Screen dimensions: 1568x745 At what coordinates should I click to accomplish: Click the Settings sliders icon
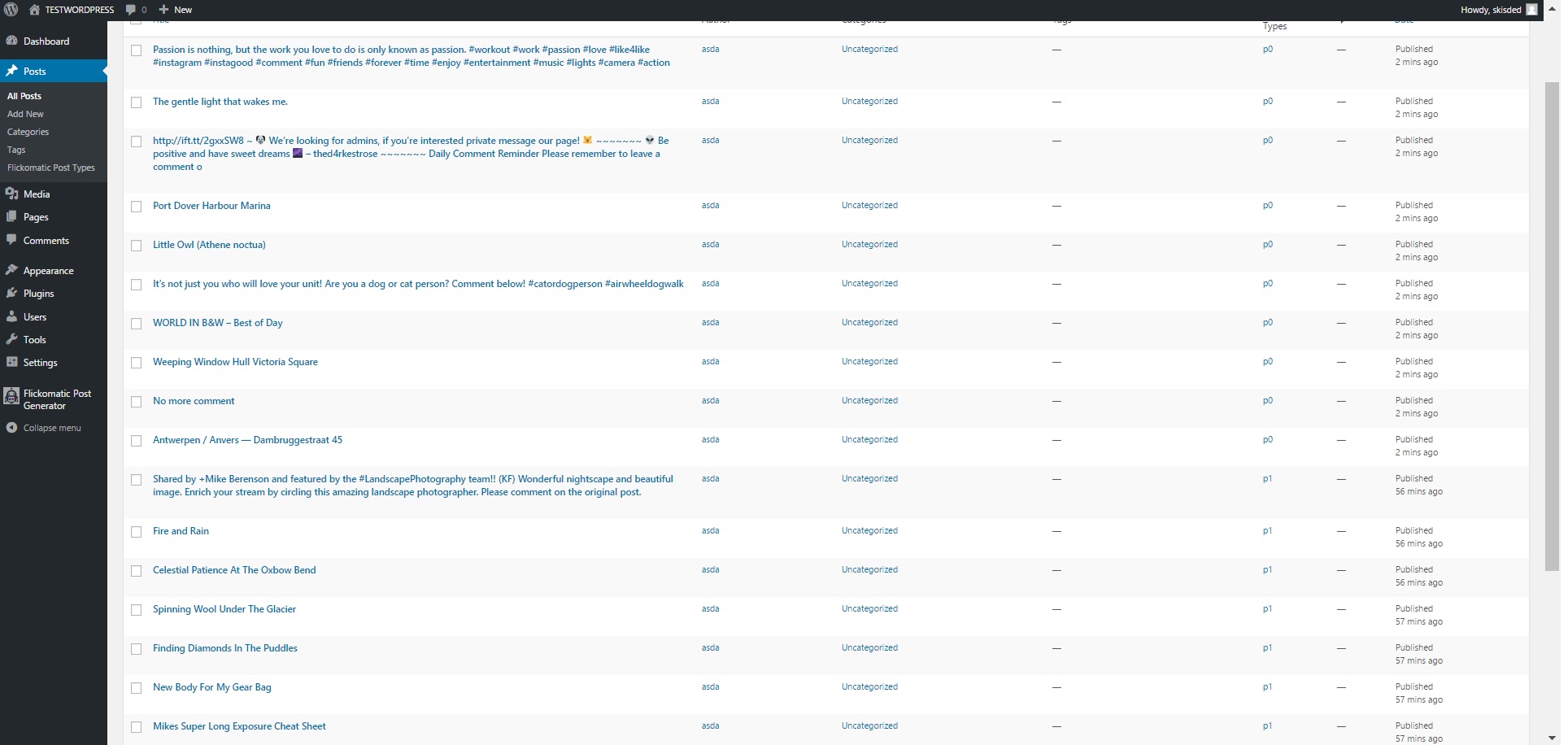tap(11, 362)
